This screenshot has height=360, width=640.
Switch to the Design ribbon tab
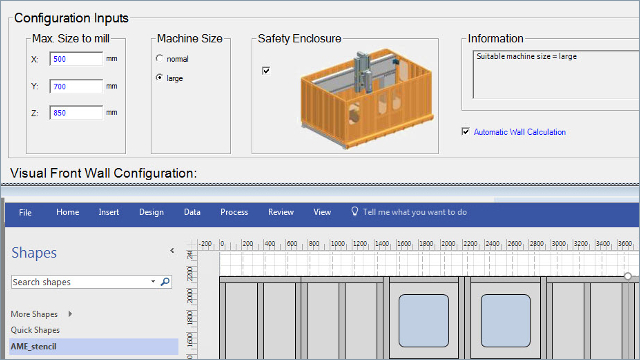tap(151, 212)
